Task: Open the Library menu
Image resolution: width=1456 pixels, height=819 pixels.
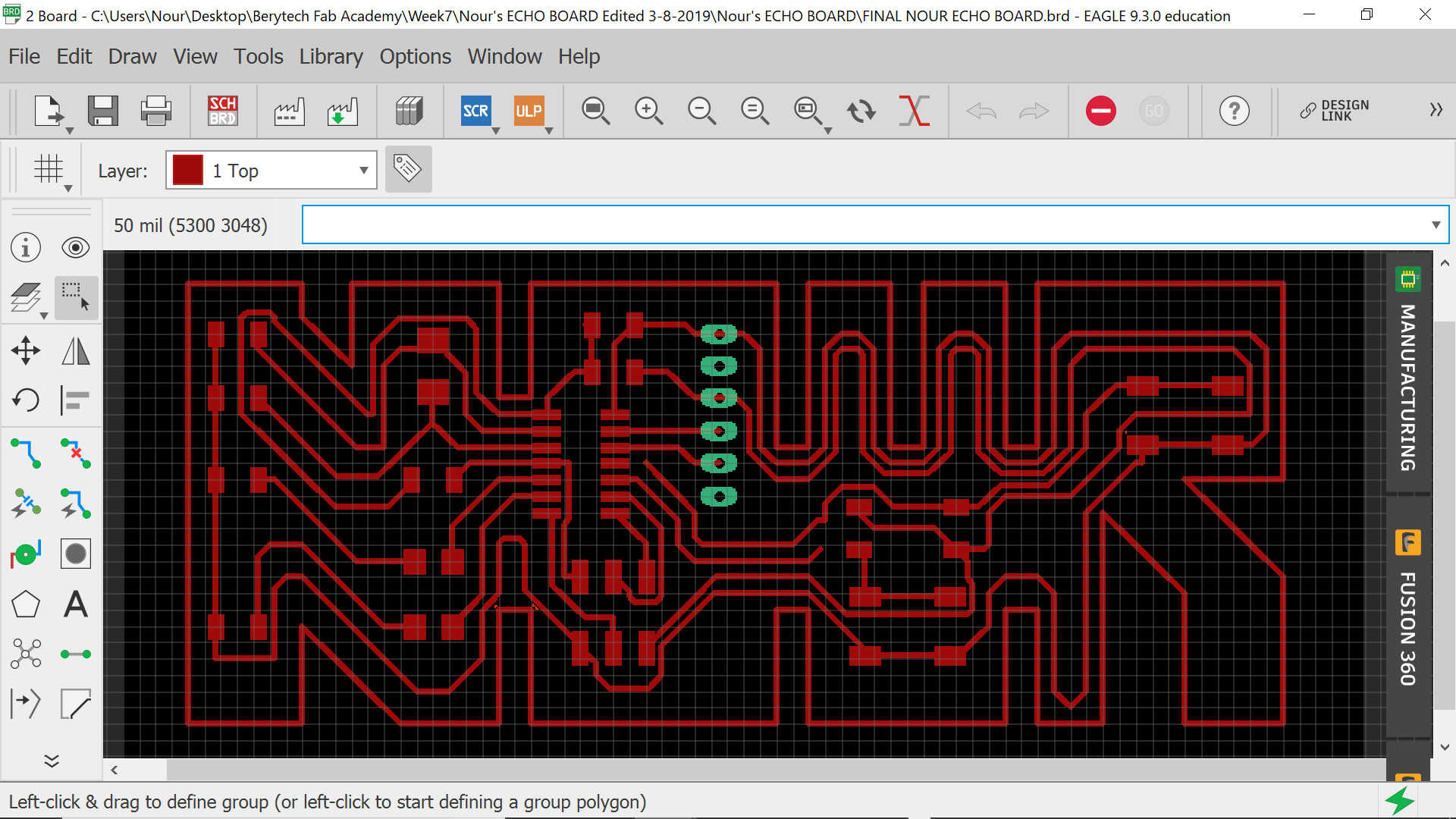Action: [331, 56]
